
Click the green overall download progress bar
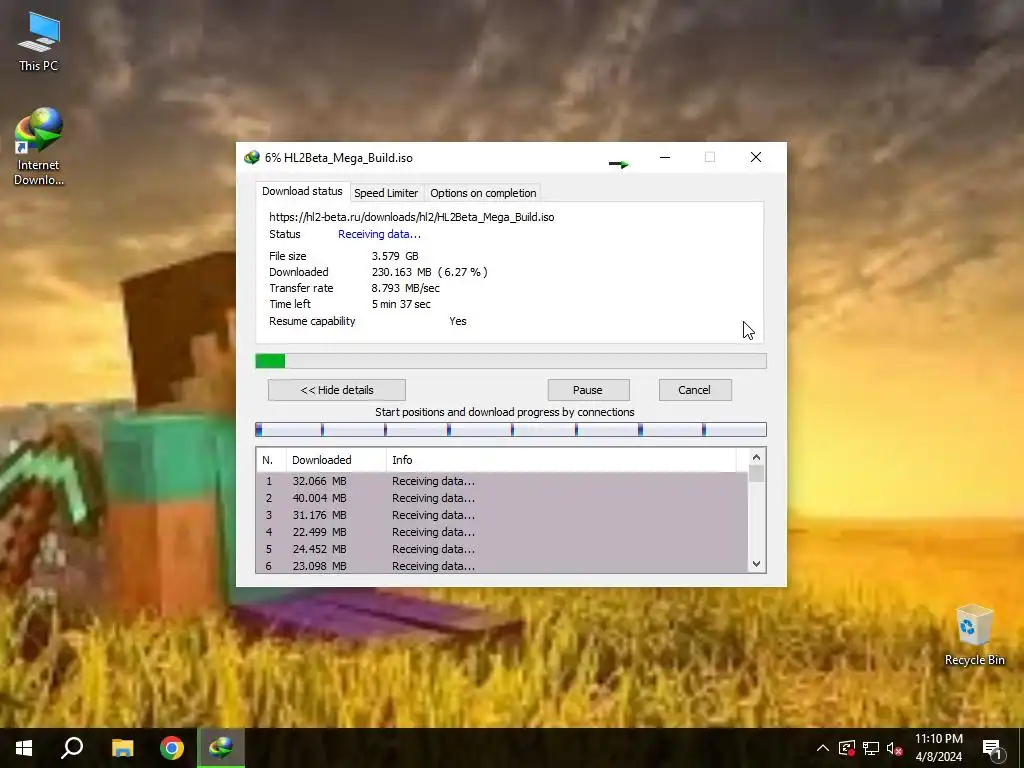point(511,361)
